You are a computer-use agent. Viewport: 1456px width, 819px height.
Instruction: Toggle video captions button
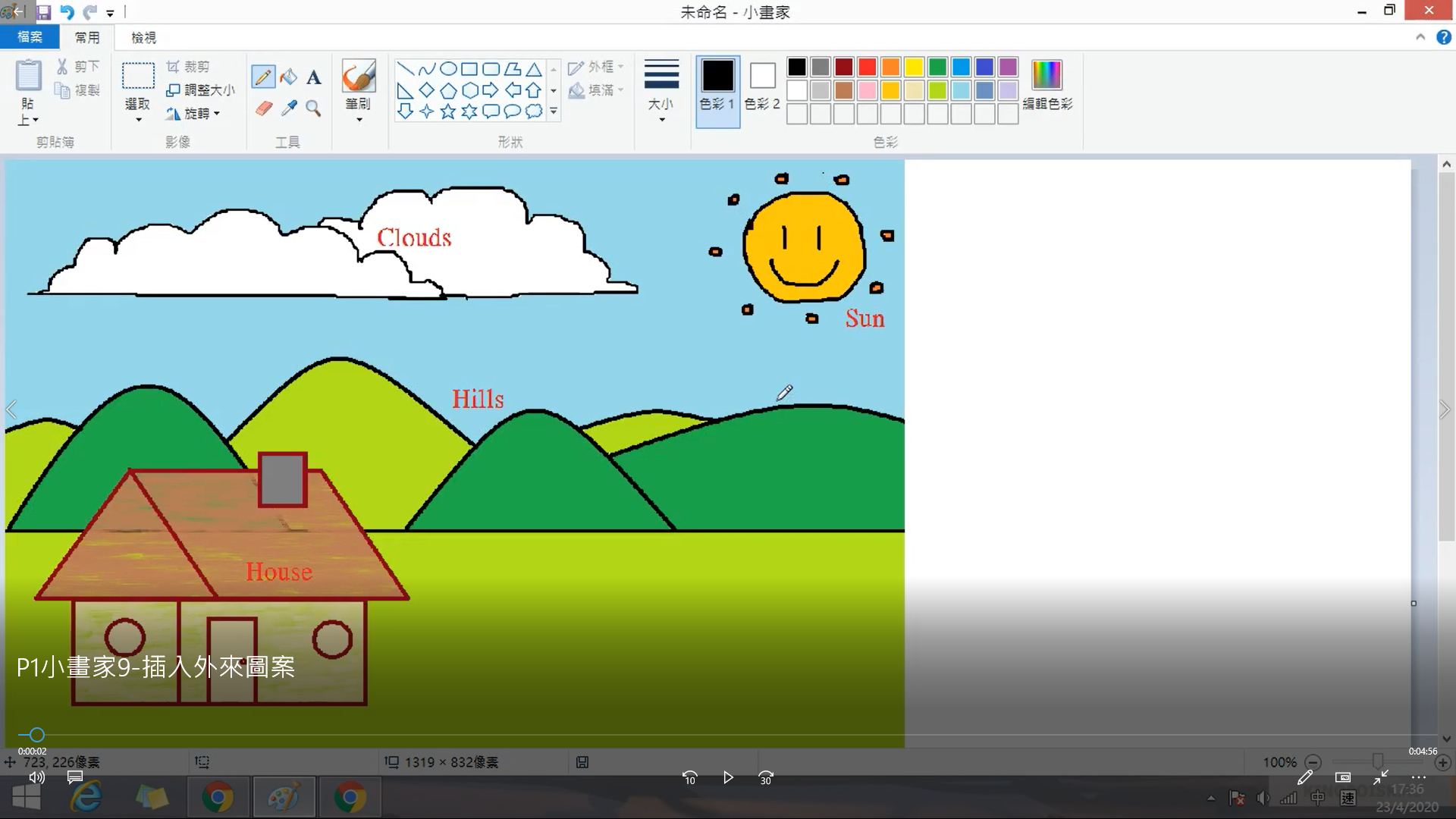(74, 777)
